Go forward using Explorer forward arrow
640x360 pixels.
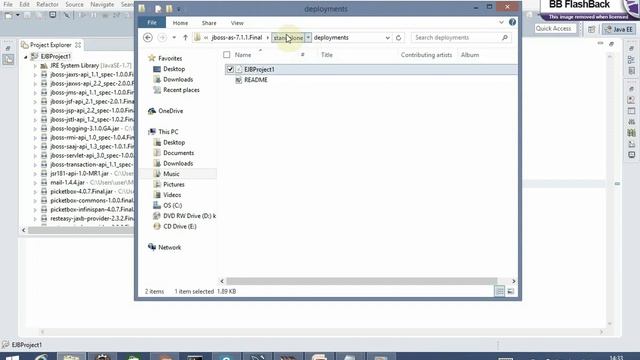(x=162, y=38)
